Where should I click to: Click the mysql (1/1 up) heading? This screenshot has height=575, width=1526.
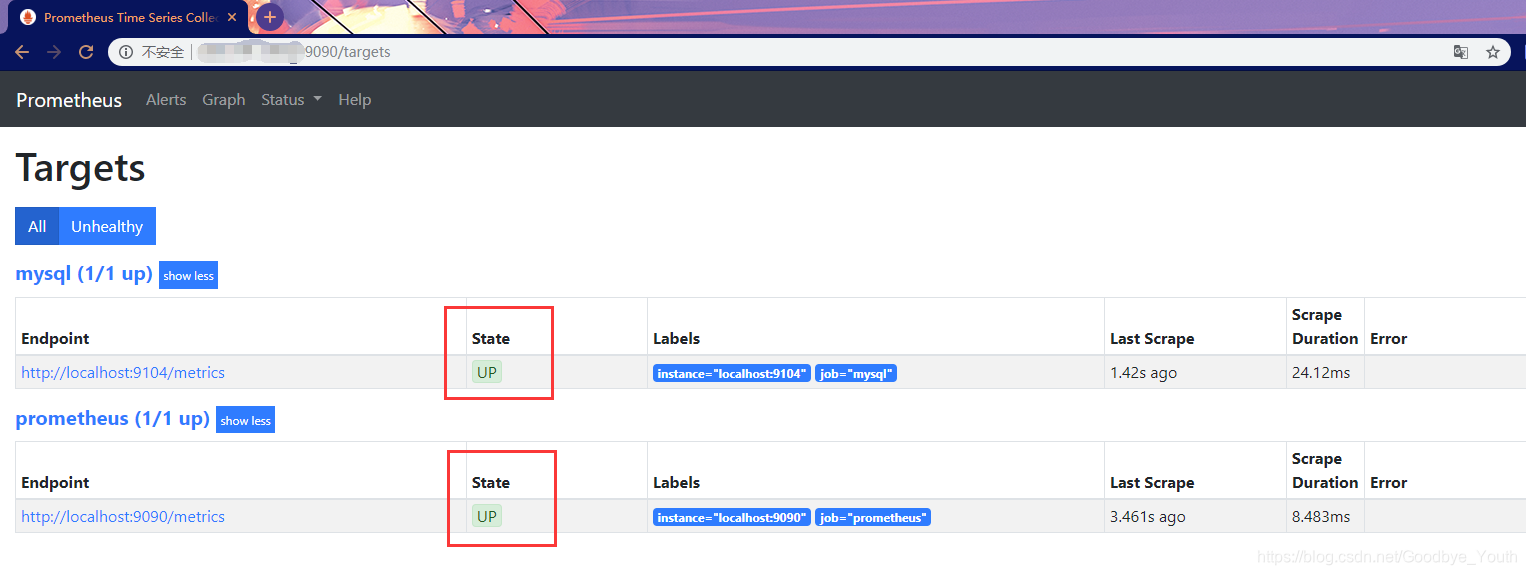(84, 273)
